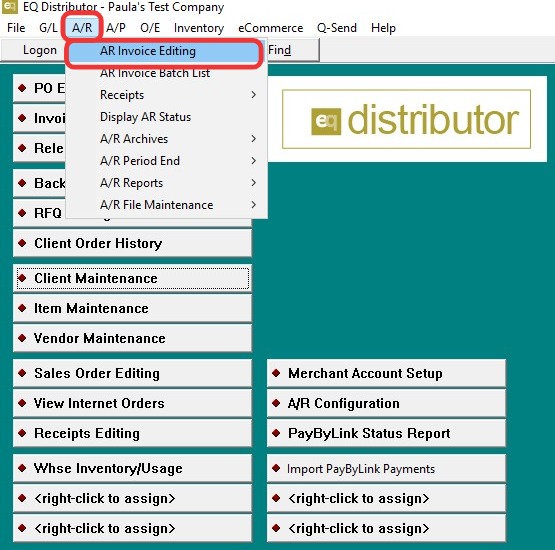This screenshot has width=555, height=550.
Task: Open View Internet Orders
Action: pyautogui.click(x=132, y=403)
